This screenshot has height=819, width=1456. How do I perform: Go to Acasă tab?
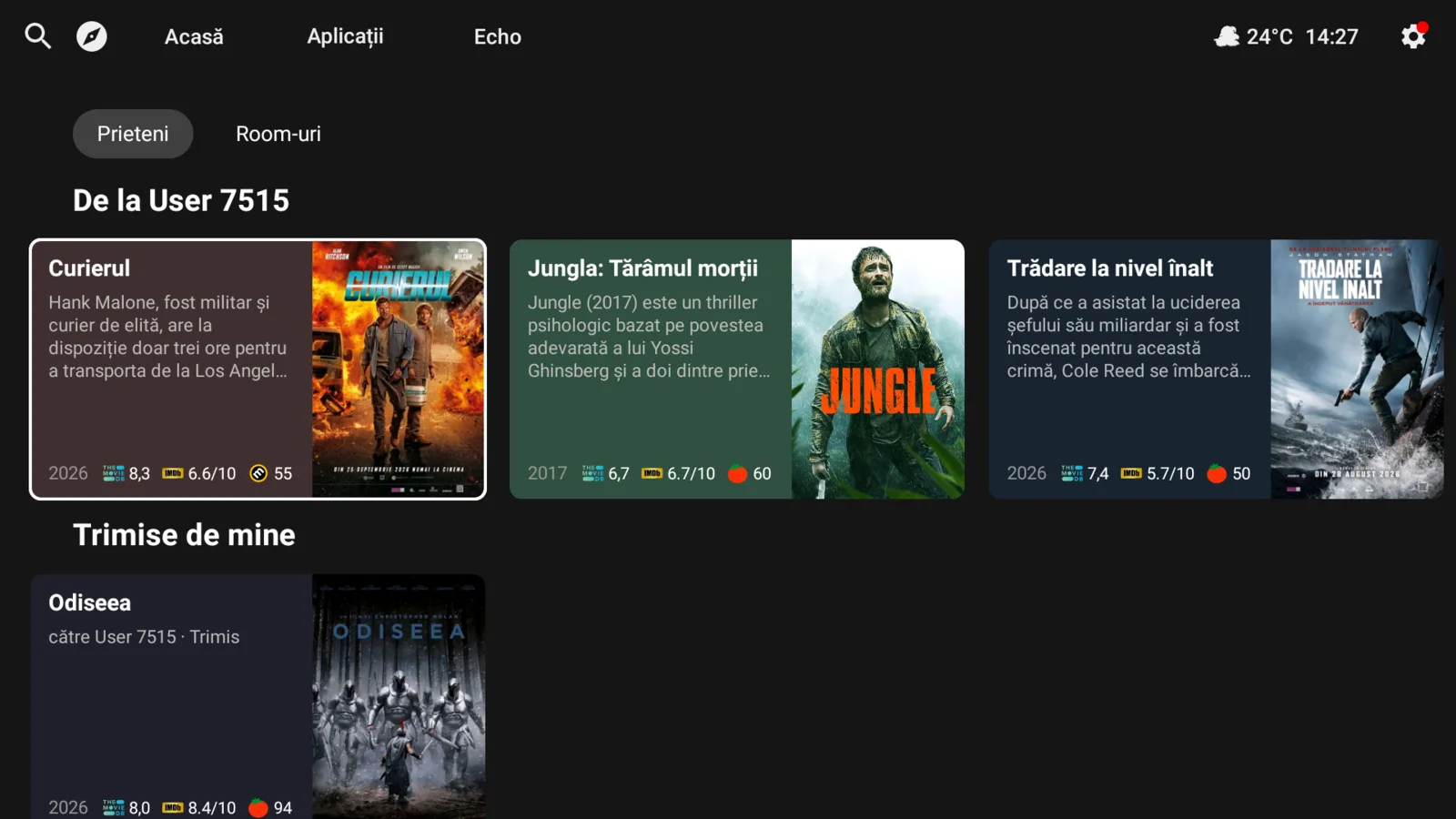pos(194,36)
